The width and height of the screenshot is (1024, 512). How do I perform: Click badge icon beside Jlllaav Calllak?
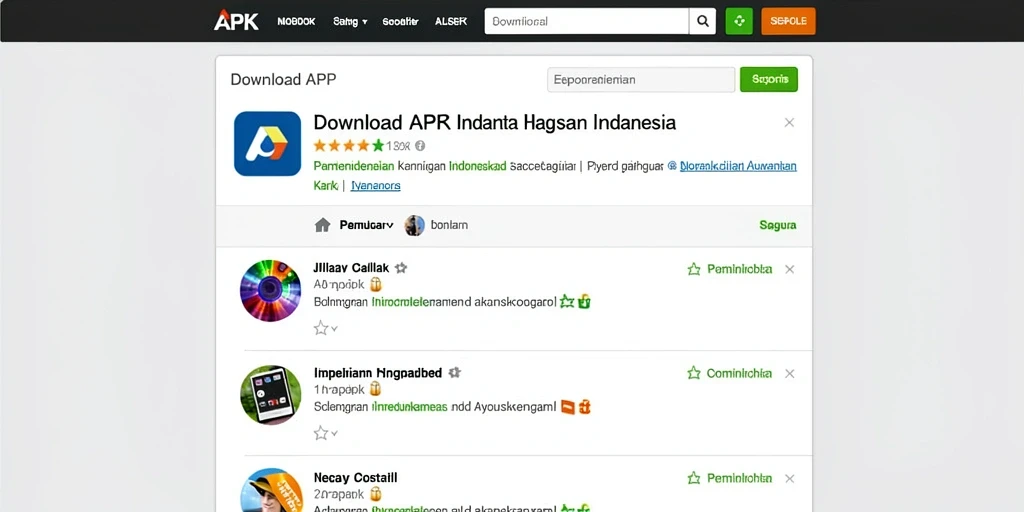pos(401,268)
